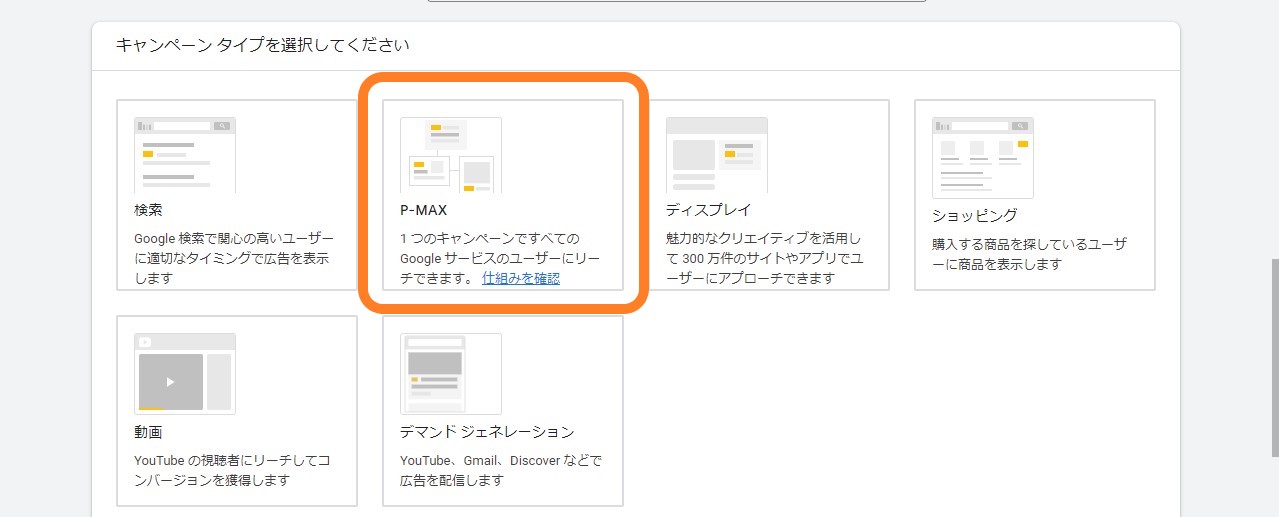The image size is (1279, 517).
Task: Select the 検索 campaign type card
Action: [237, 195]
